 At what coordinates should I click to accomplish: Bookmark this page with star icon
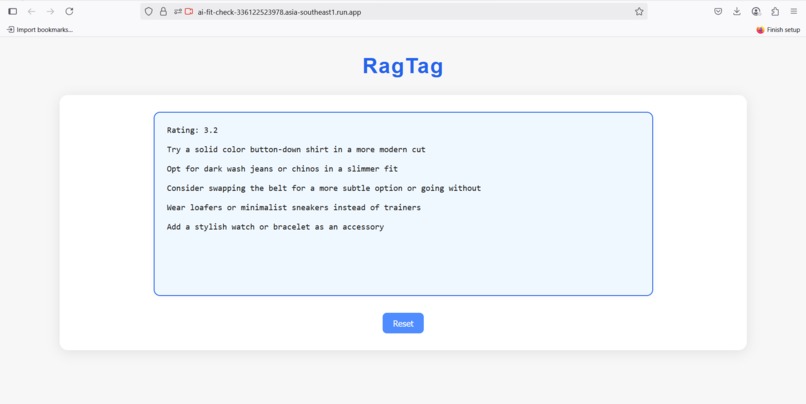(639, 11)
